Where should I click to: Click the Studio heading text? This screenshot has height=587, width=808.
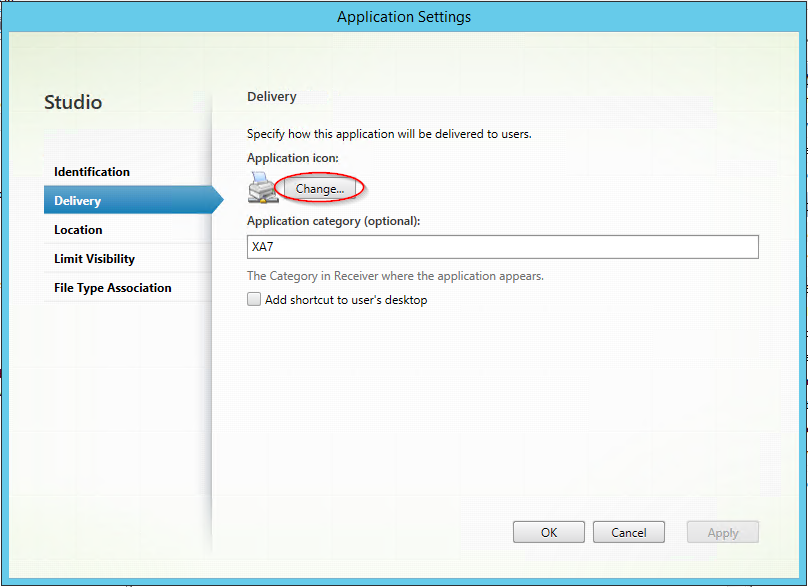pyautogui.click(x=73, y=102)
